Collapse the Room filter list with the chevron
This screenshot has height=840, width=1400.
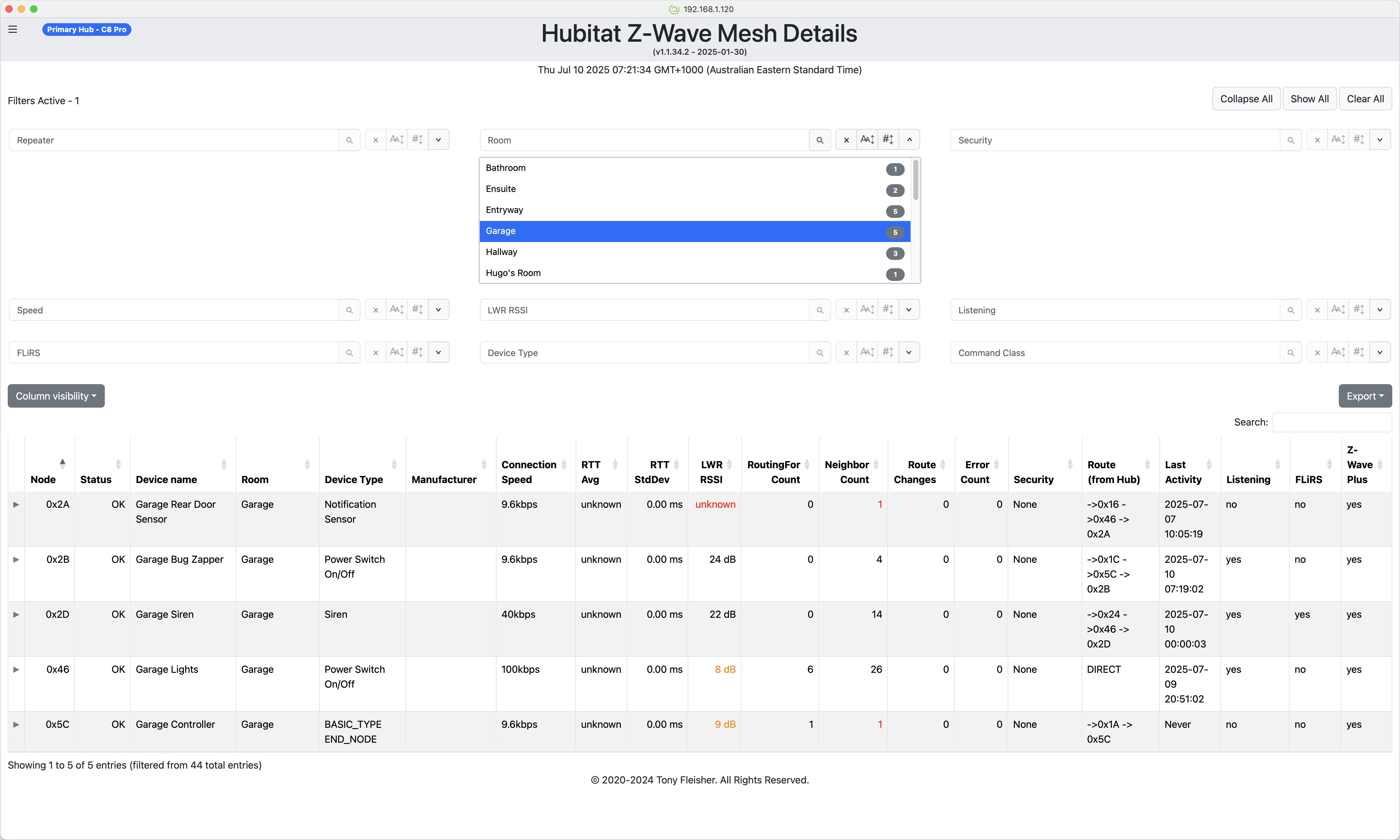click(x=910, y=139)
